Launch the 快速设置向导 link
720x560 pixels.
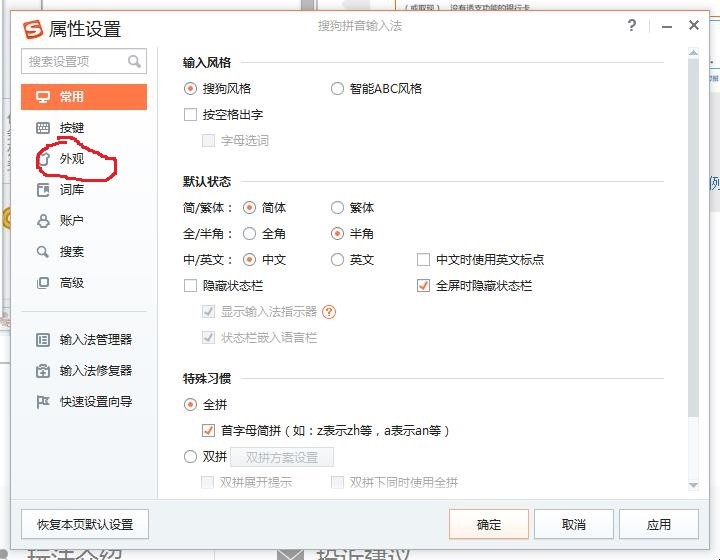(x=96, y=402)
